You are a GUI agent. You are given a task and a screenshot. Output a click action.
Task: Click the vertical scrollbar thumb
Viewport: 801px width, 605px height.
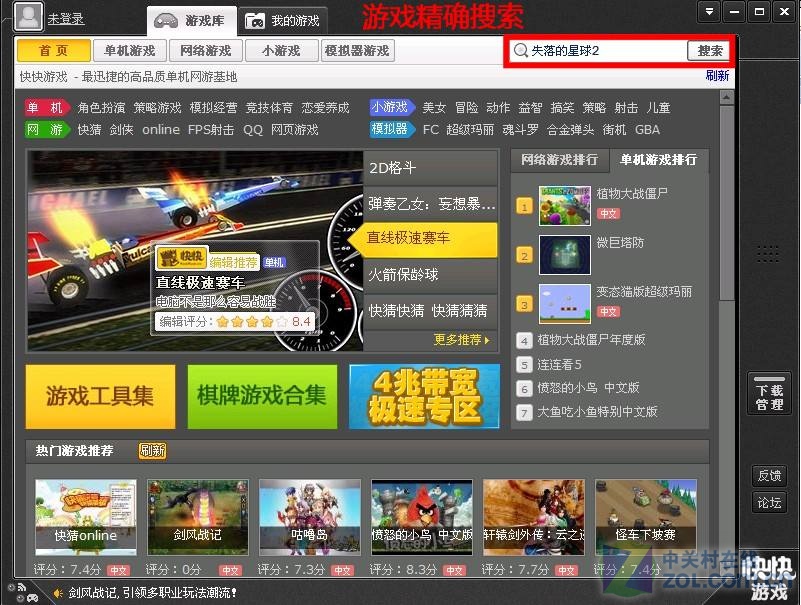[726, 202]
